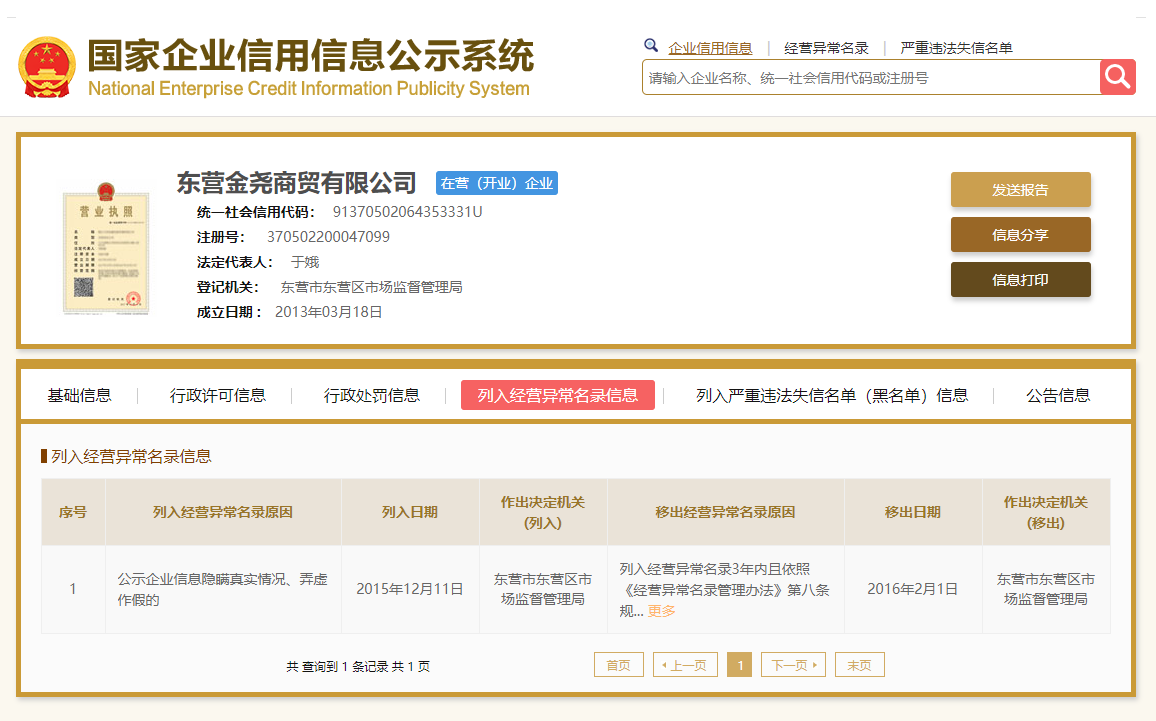Click the 列入日期 column header
The image size is (1156, 721).
coord(410,512)
